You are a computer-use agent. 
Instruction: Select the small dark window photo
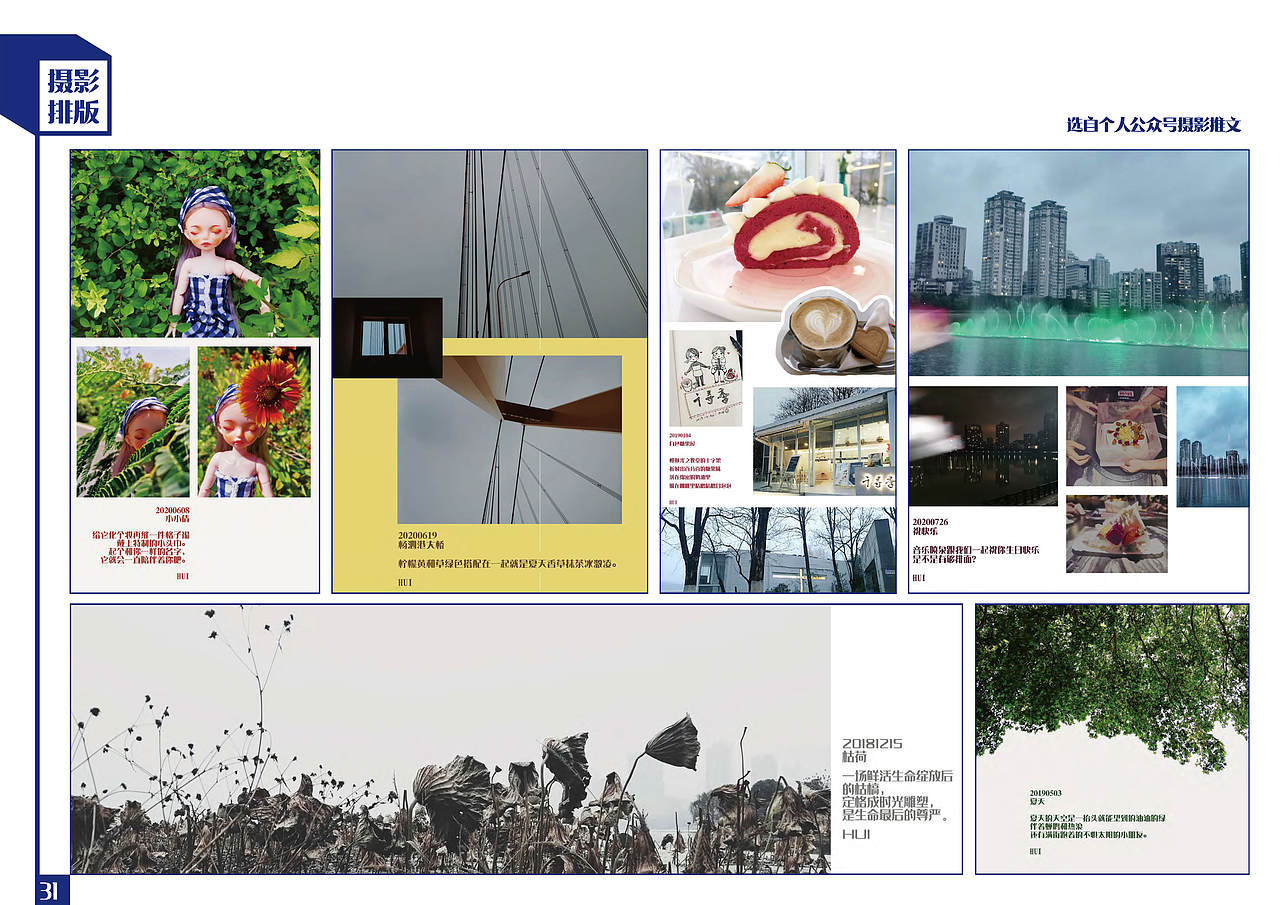tap(387, 338)
